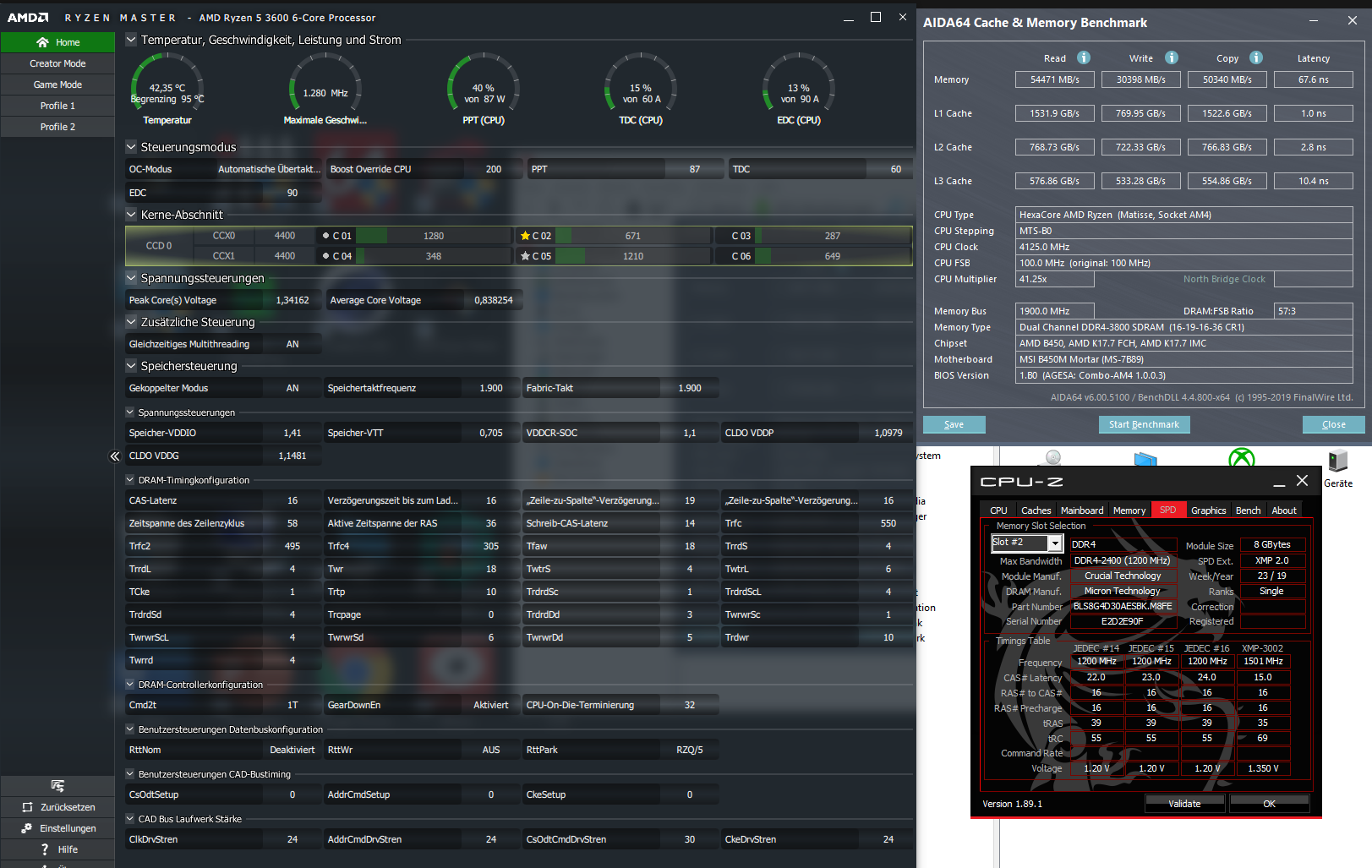Image resolution: width=1372 pixels, height=868 pixels.
Task: Click the dot marker on core C 04
Action: point(326,256)
